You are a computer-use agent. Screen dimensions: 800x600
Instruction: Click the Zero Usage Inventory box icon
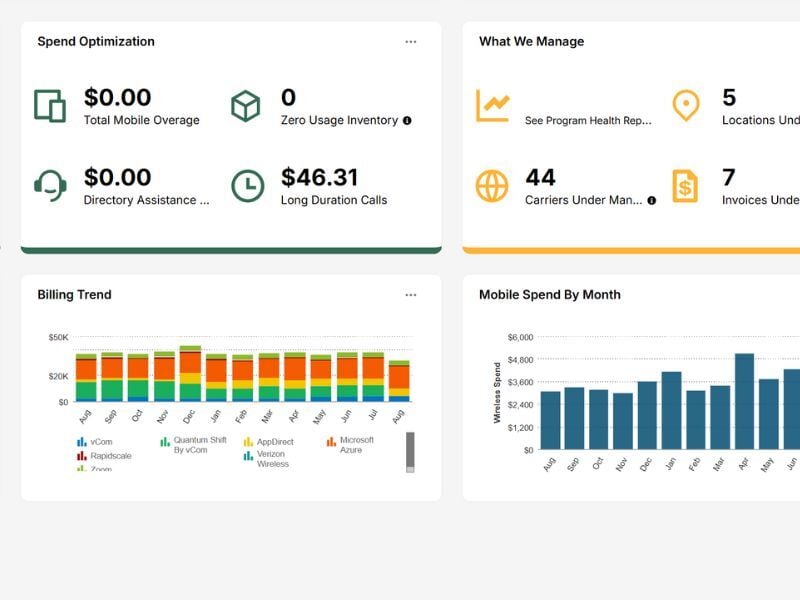pos(245,105)
